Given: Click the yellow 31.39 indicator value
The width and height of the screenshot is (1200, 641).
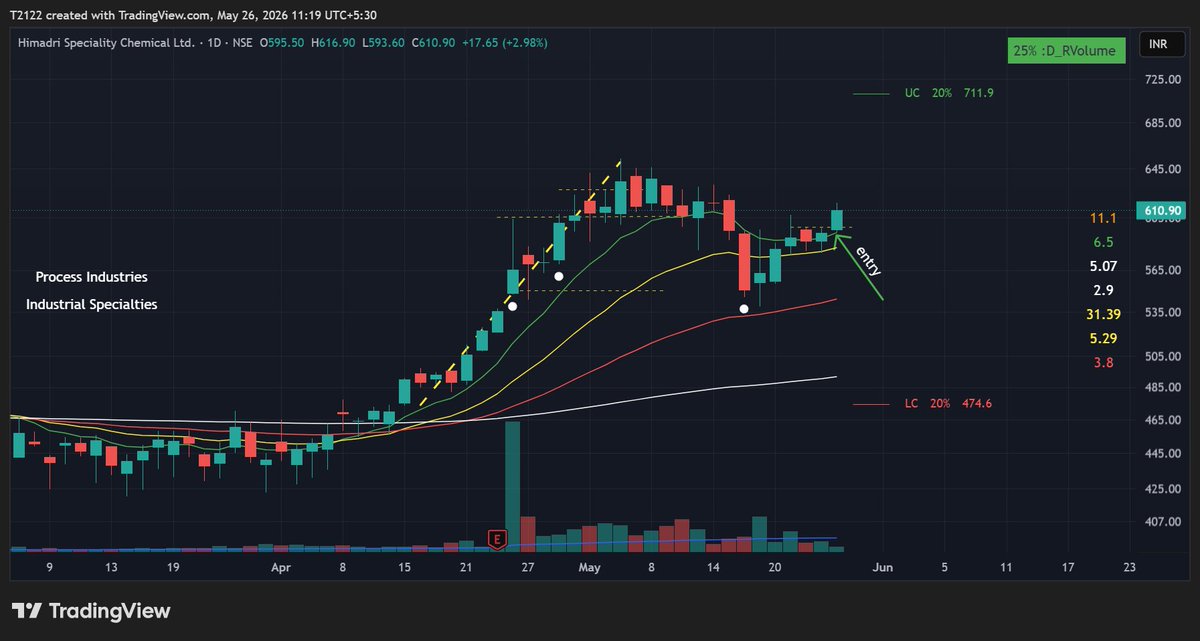Looking at the screenshot, I should (x=1102, y=314).
